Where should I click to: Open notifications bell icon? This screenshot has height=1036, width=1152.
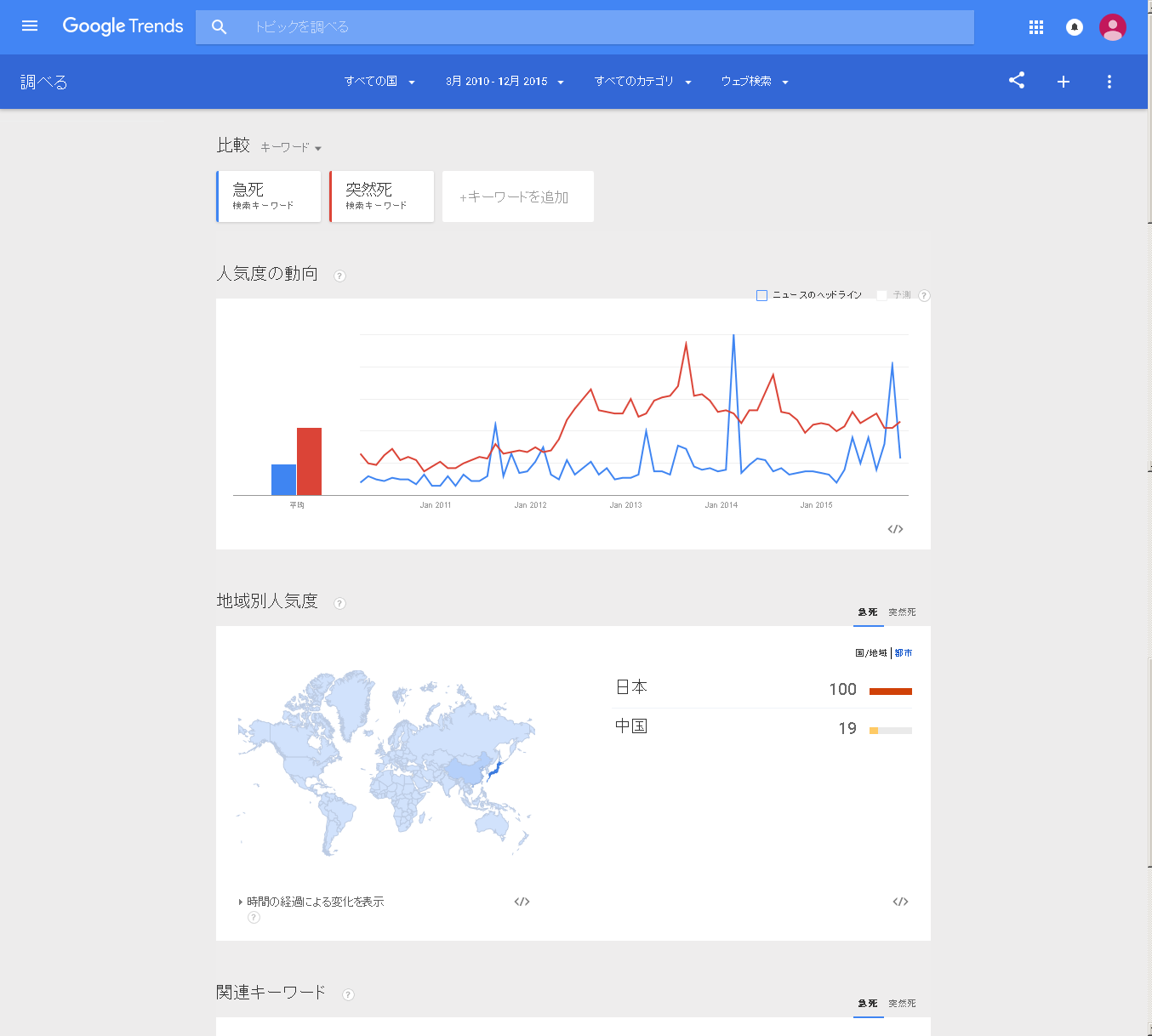[x=1075, y=27]
